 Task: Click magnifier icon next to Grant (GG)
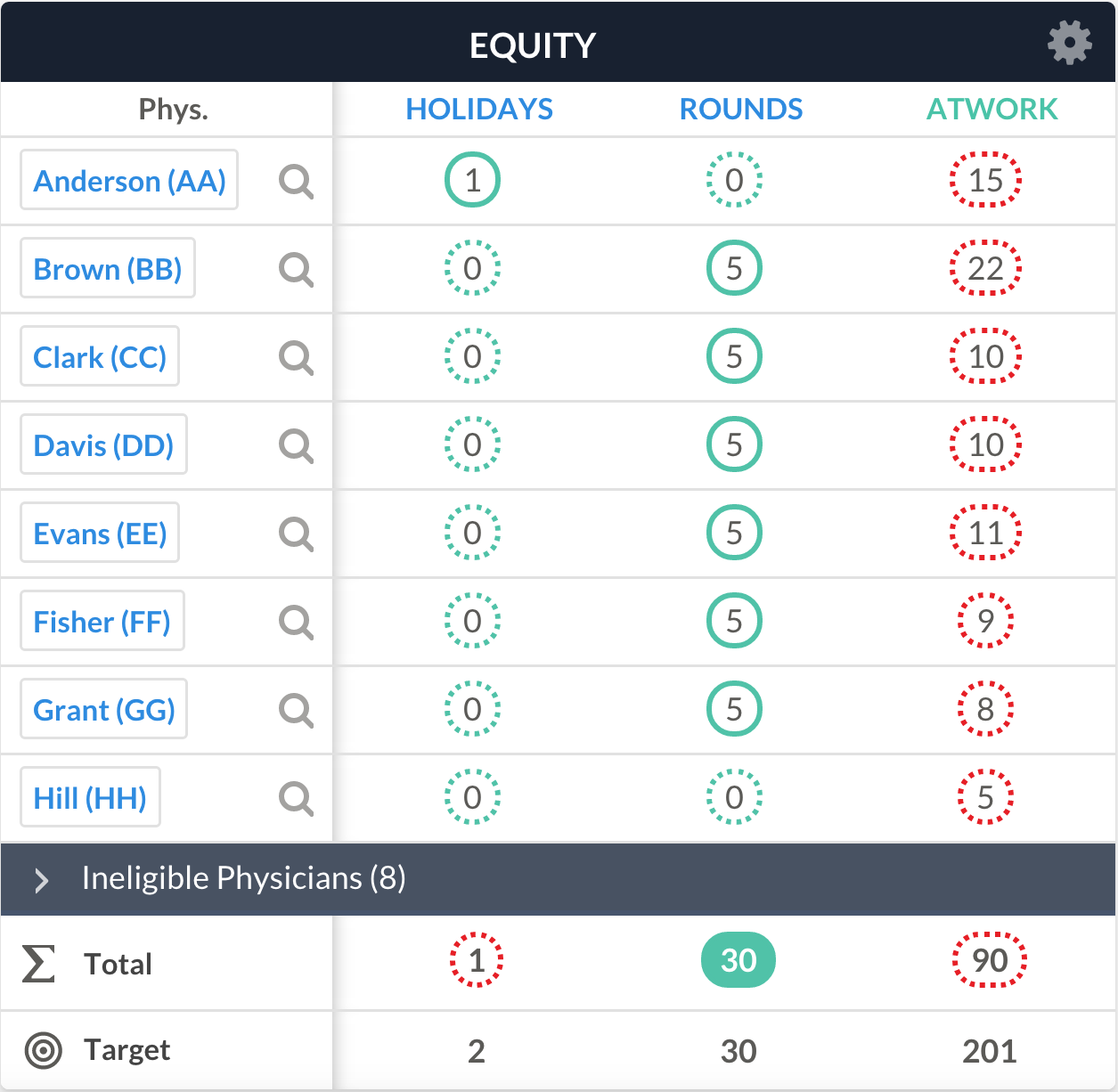tap(296, 710)
